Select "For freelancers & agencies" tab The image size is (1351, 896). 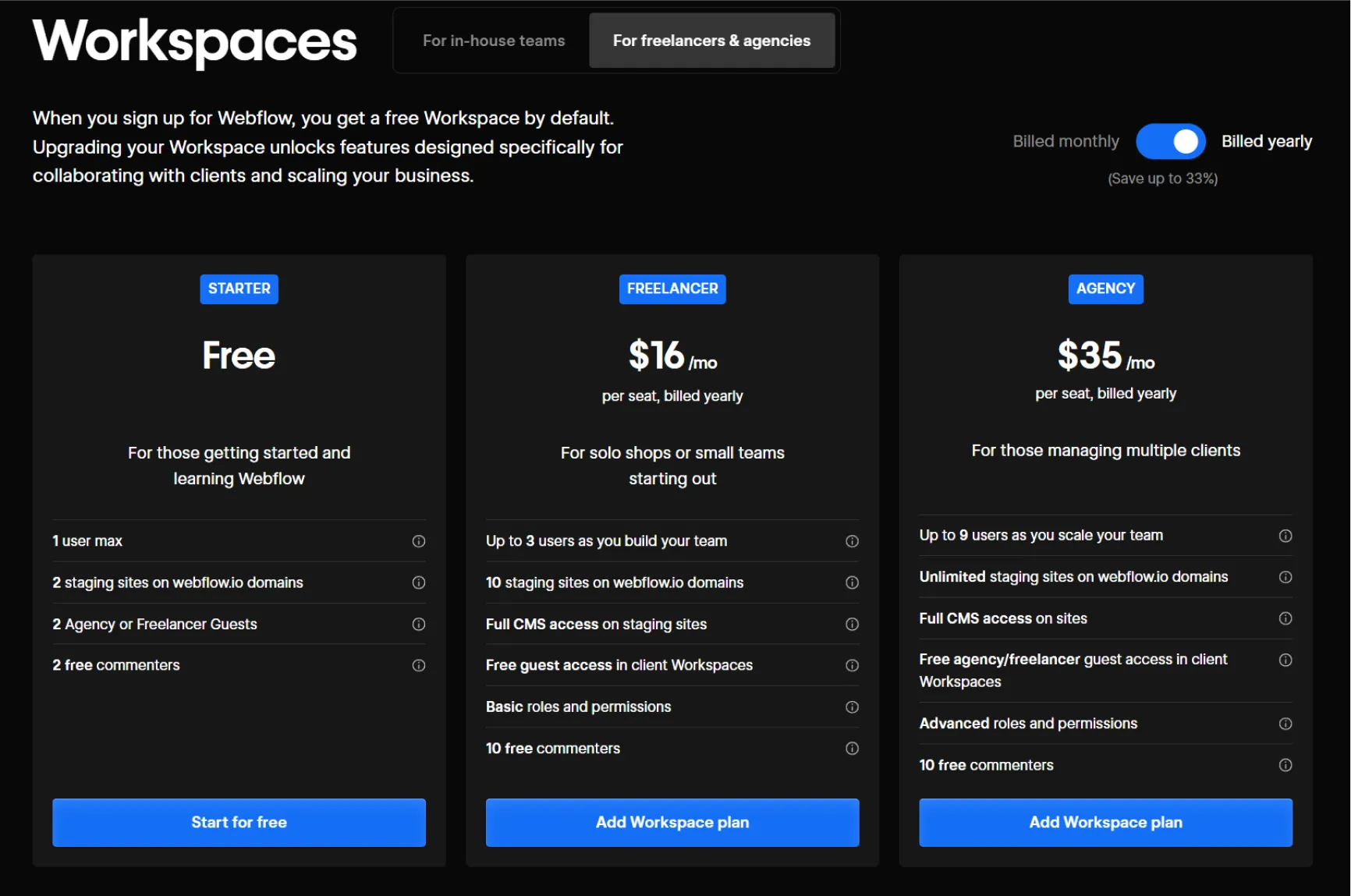711,41
